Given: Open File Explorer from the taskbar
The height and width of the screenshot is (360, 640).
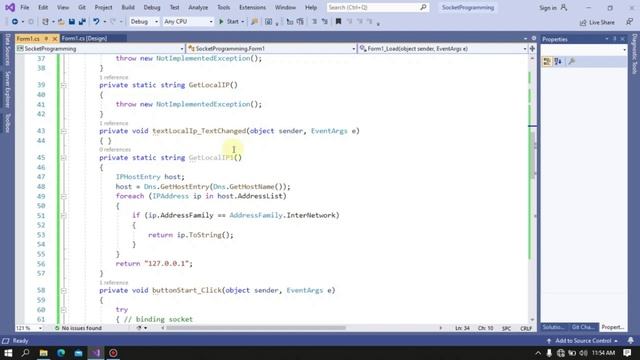Looking at the screenshot, I should 43,353.
